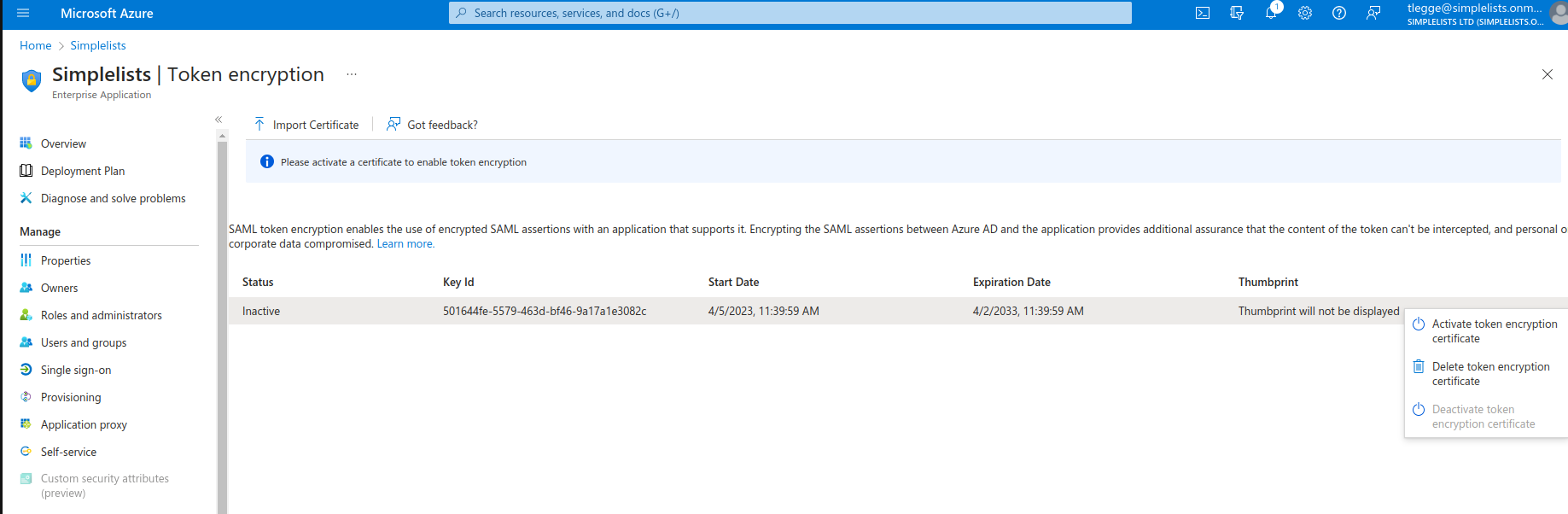Viewport: 1568px width, 514px height.
Task: Click the Single sign-on icon
Action: click(26, 370)
